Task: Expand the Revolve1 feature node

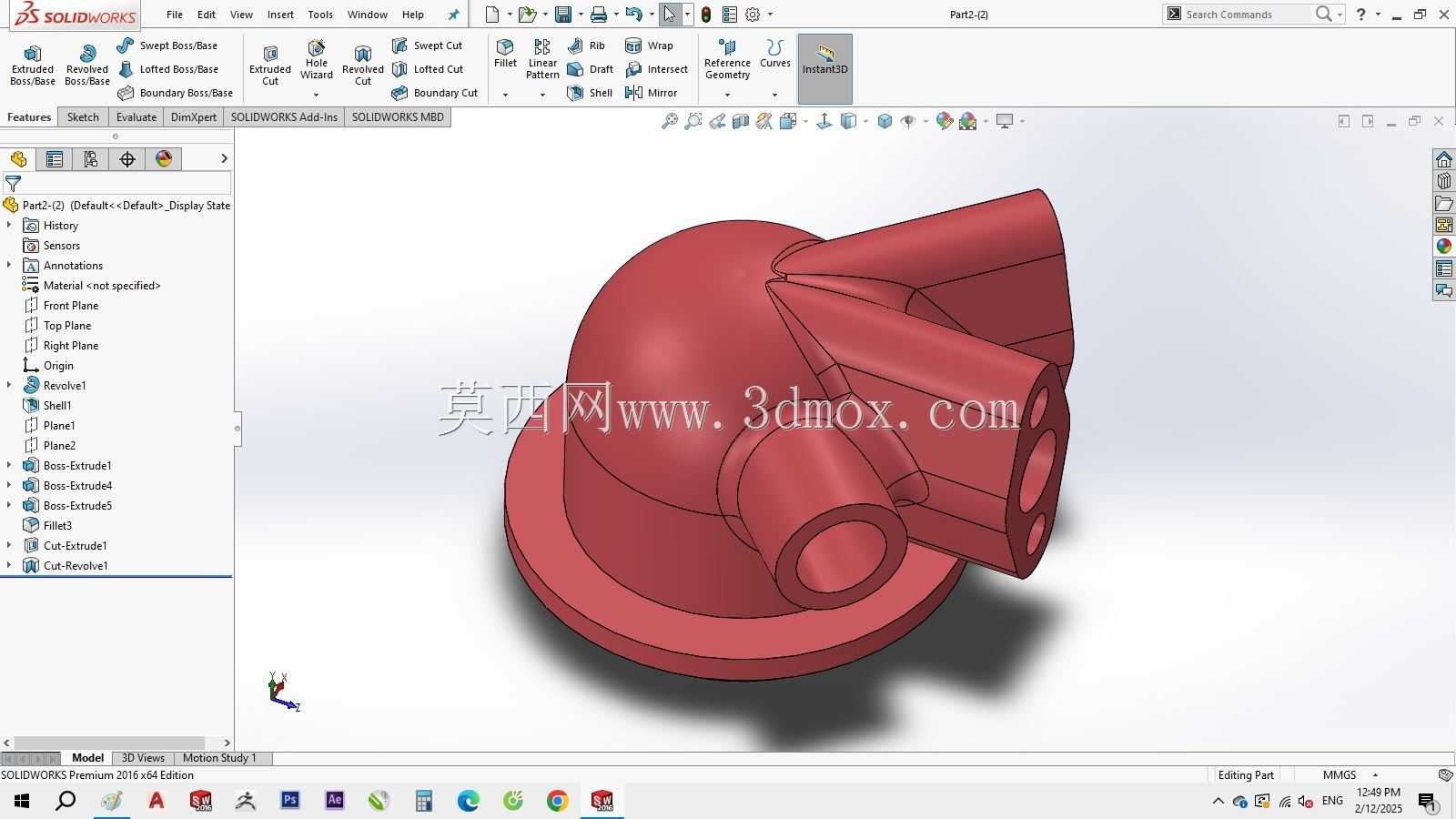Action: tap(9, 386)
